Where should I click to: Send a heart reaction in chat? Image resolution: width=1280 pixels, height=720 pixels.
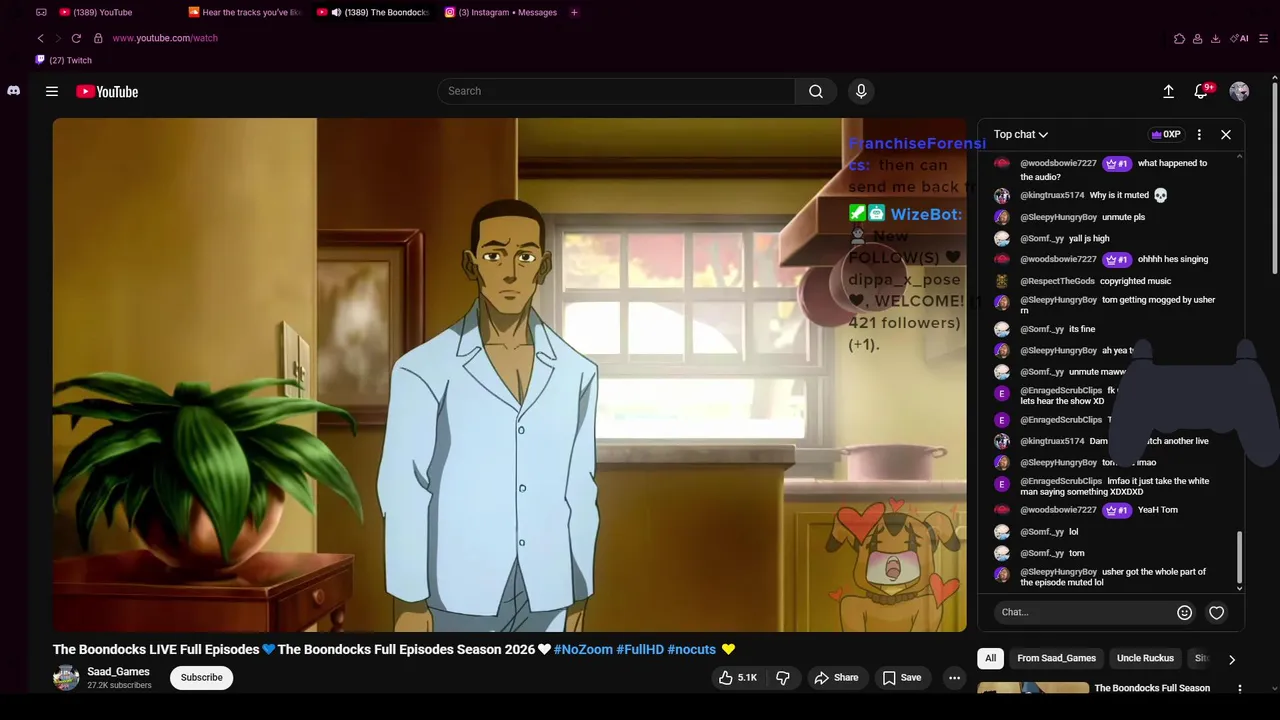pyautogui.click(x=1216, y=612)
